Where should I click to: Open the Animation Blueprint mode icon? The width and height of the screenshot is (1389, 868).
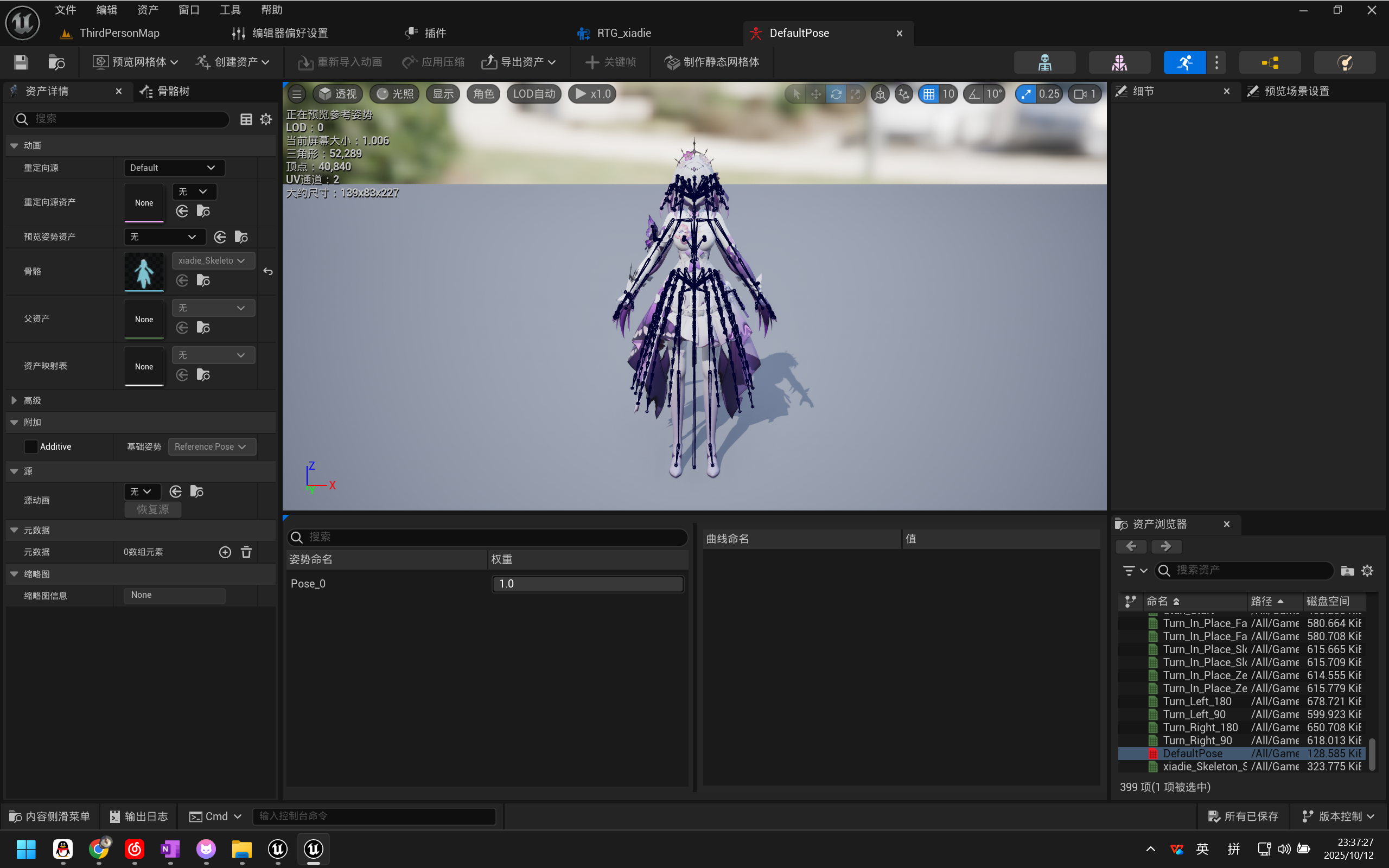(1269, 62)
